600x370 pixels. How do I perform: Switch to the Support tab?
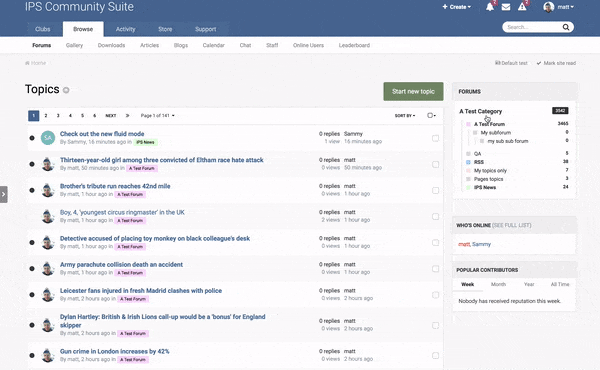pyautogui.click(x=205, y=29)
